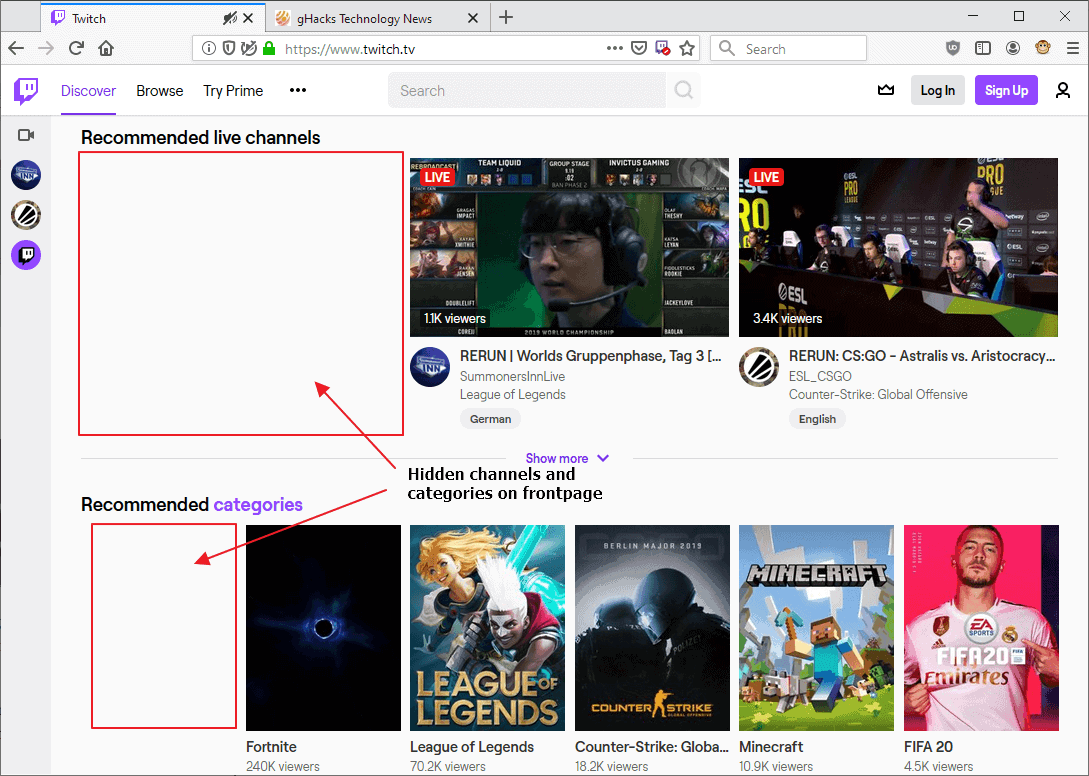
Task: Toggle the browser sidebar view
Action: coord(983,49)
